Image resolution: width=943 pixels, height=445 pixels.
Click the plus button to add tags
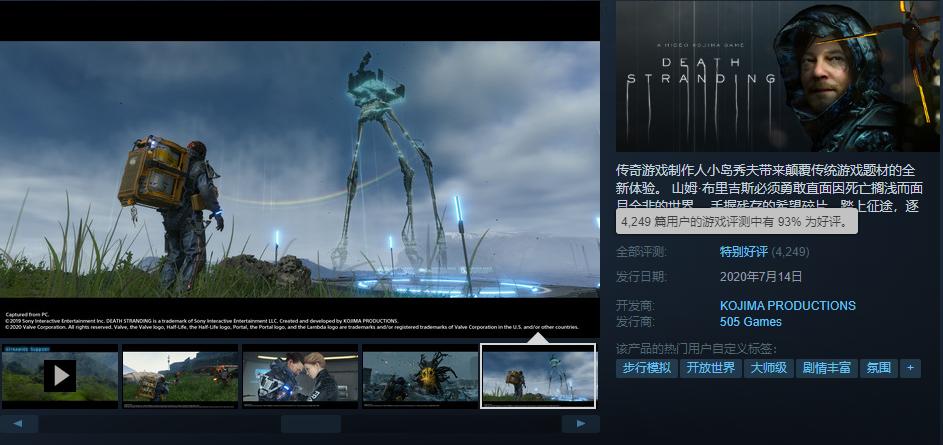911,368
